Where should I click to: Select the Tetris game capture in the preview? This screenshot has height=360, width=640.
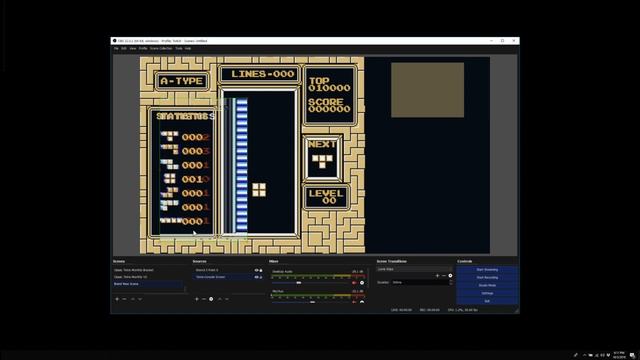click(x=252, y=155)
